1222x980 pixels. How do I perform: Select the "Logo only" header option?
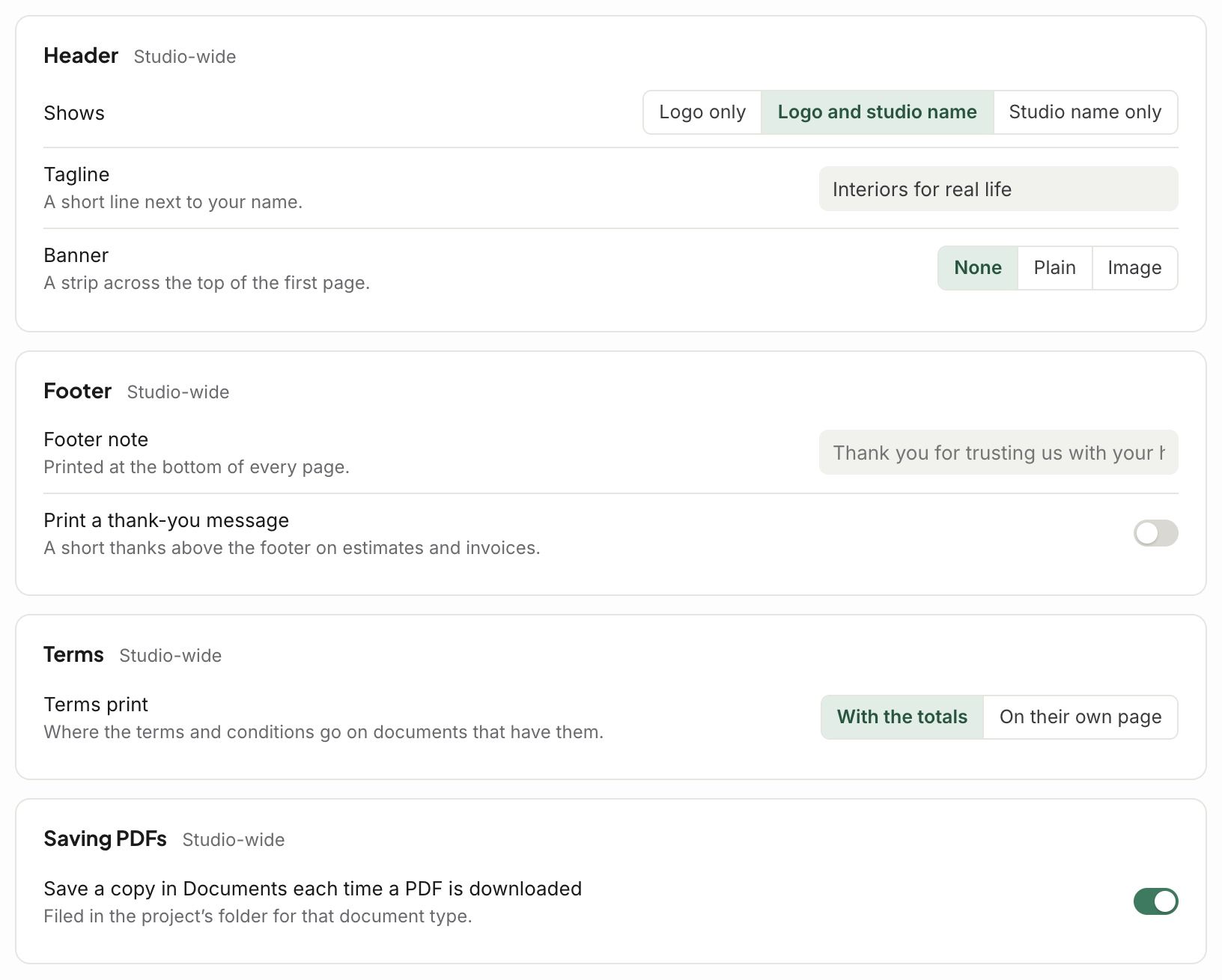pyautogui.click(x=702, y=112)
